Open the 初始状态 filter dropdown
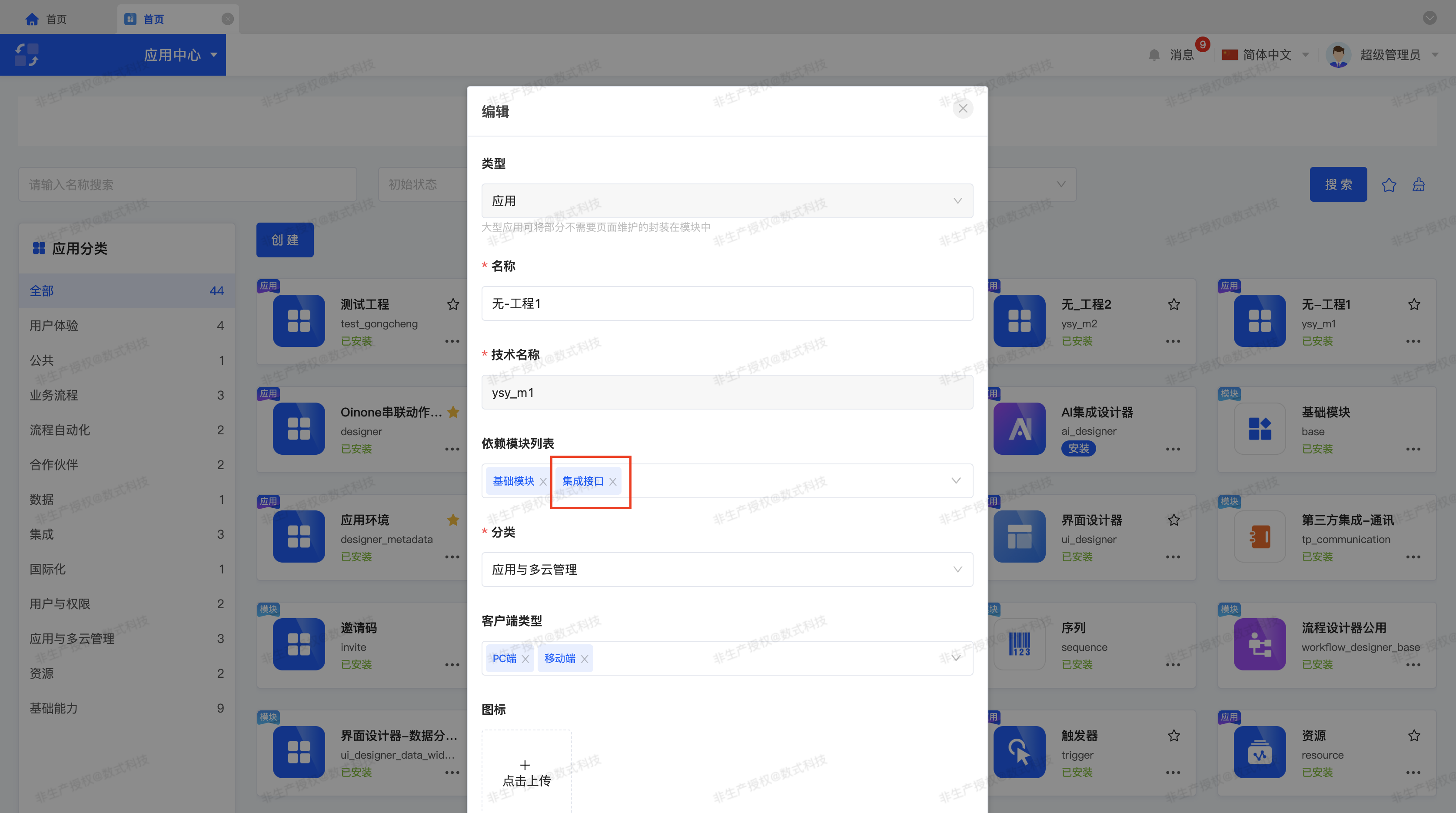Image resolution: width=1456 pixels, height=813 pixels. point(423,184)
